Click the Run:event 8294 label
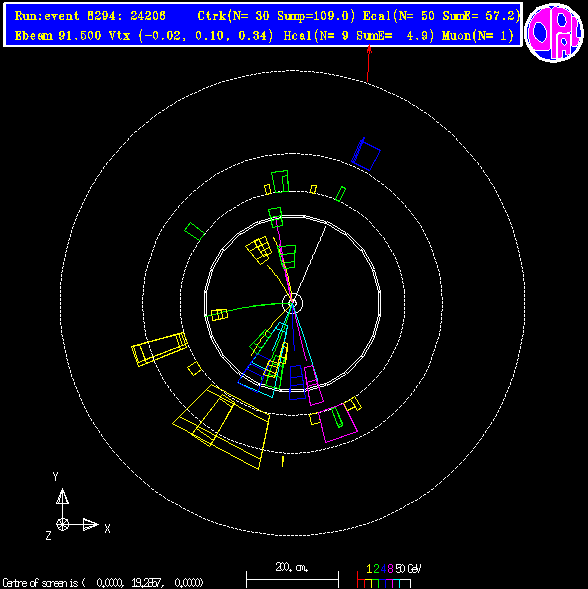 90,16
